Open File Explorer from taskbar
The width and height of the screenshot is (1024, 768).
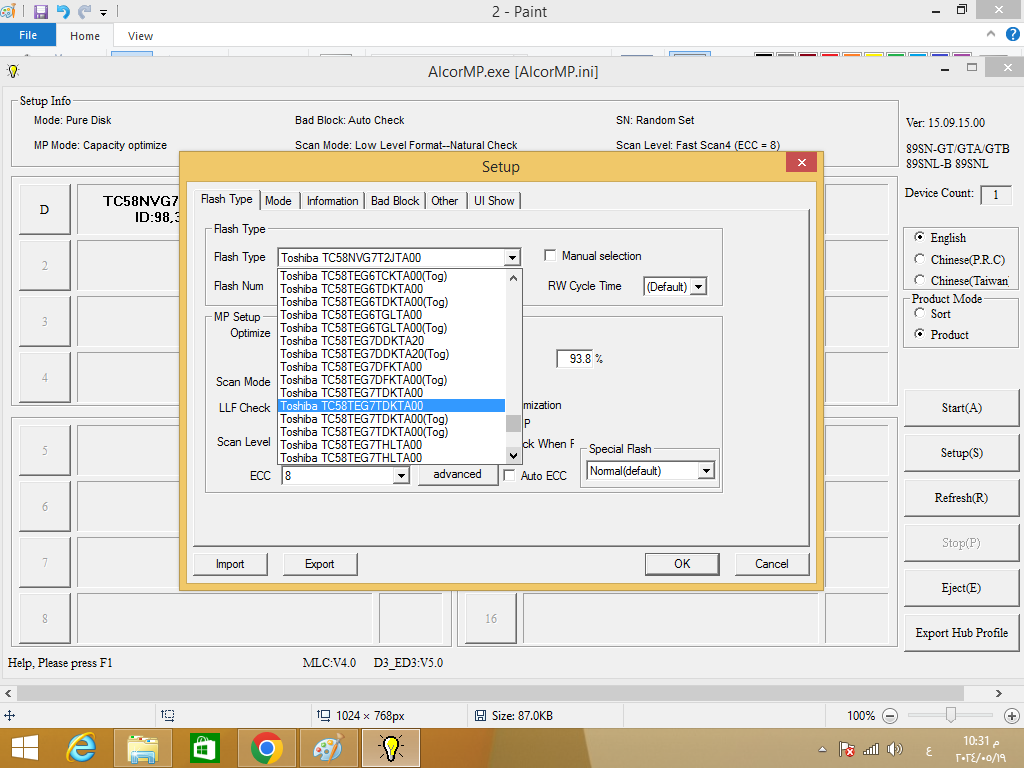pyautogui.click(x=142, y=748)
